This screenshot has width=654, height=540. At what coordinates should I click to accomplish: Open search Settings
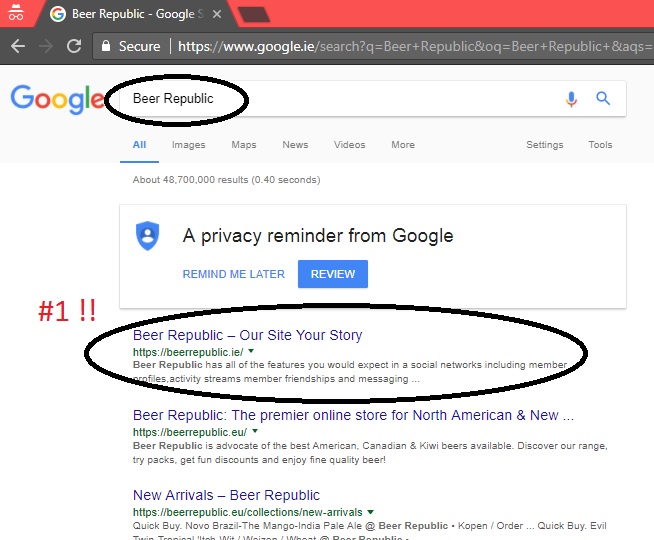545,145
